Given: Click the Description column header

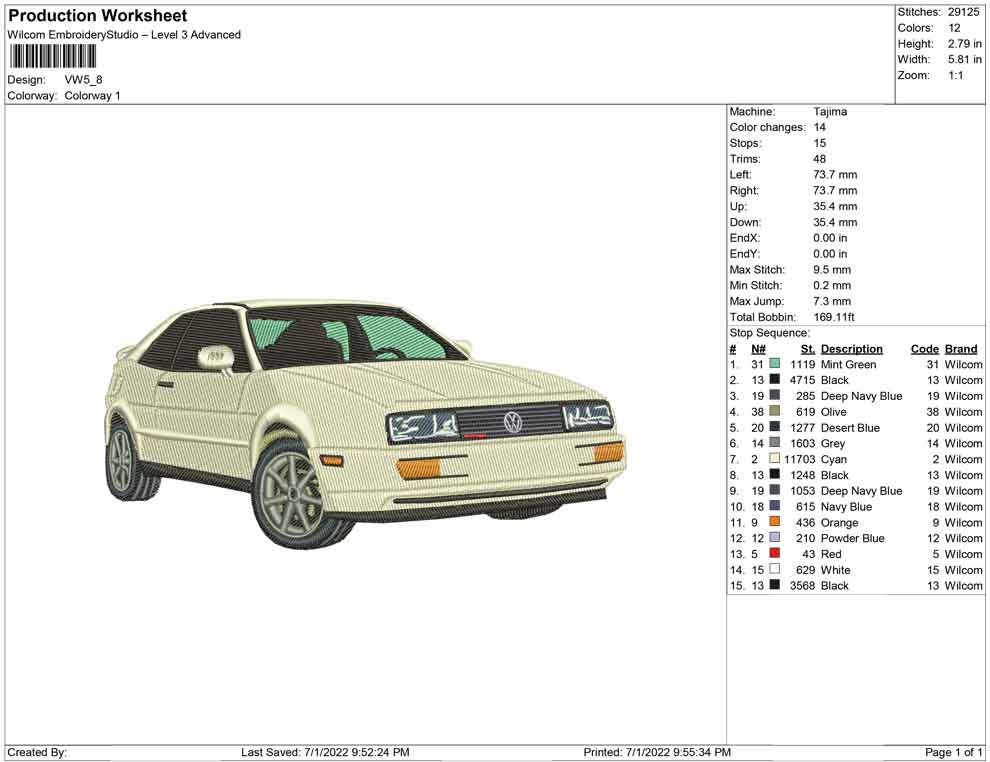Looking at the screenshot, I should [x=851, y=349].
